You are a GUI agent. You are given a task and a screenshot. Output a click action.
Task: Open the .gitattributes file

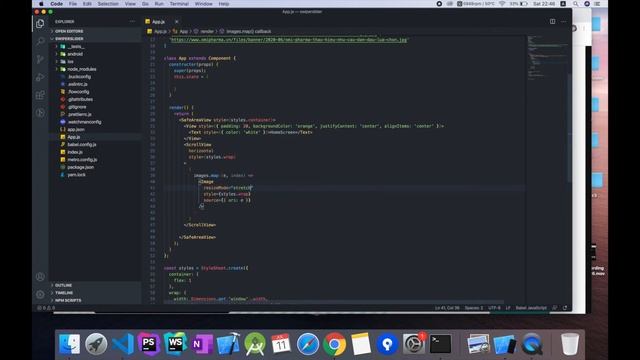coord(80,99)
